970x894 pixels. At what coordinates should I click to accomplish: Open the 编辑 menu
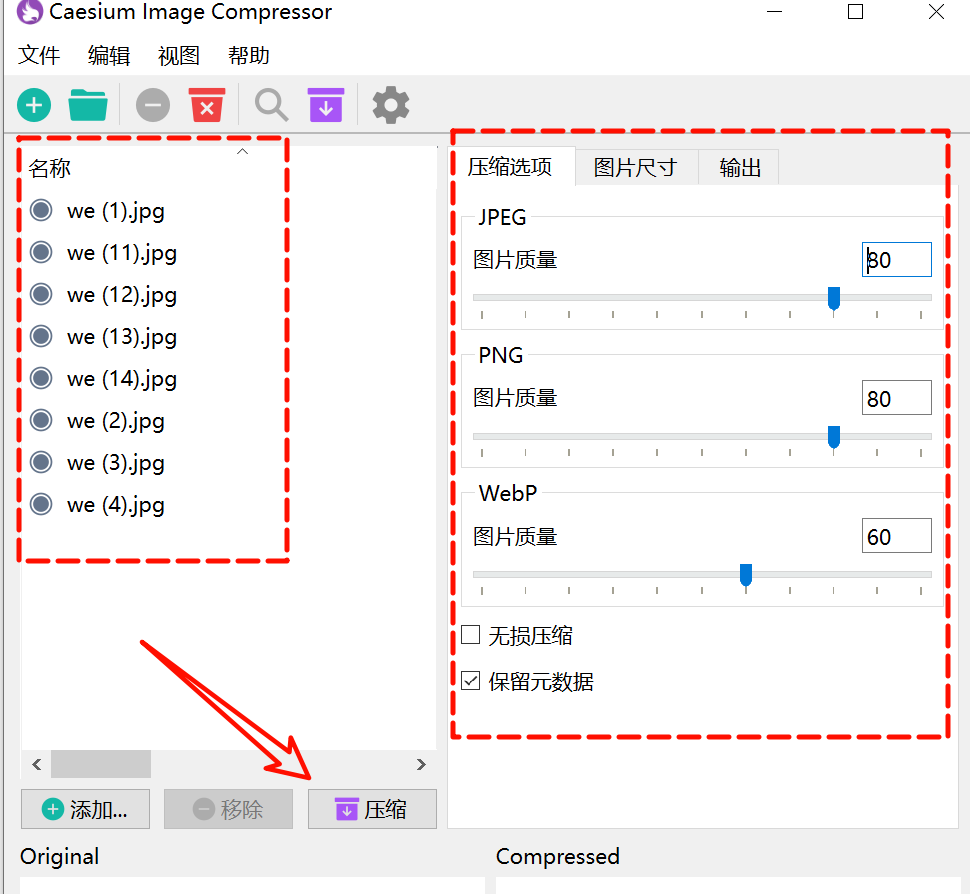tap(109, 56)
